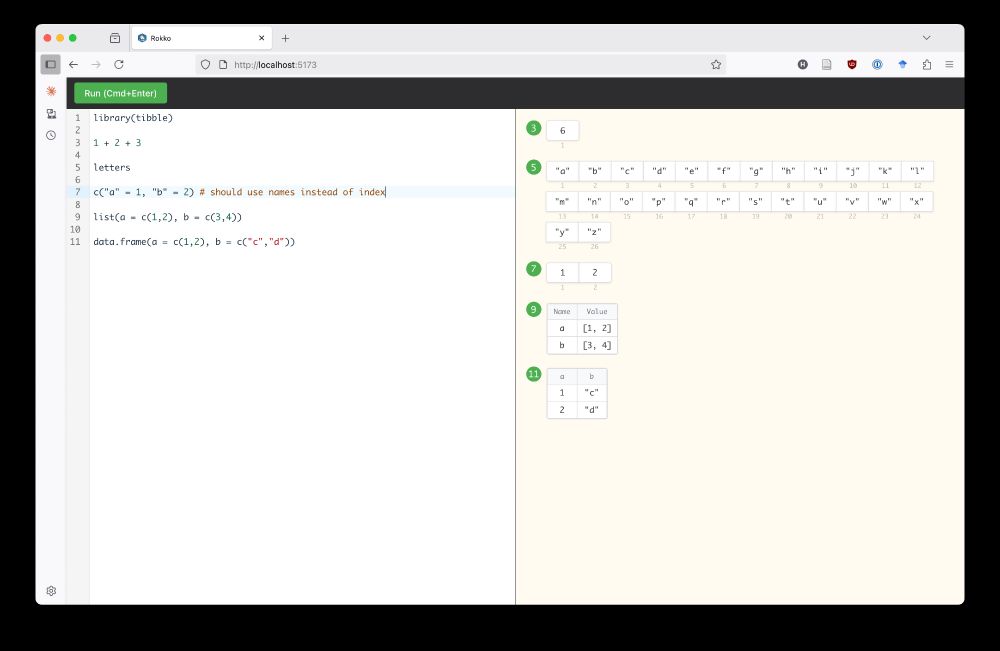This screenshot has height=651, width=1000.
Task: Click the cell 2 in result 7
Action: 595,273
